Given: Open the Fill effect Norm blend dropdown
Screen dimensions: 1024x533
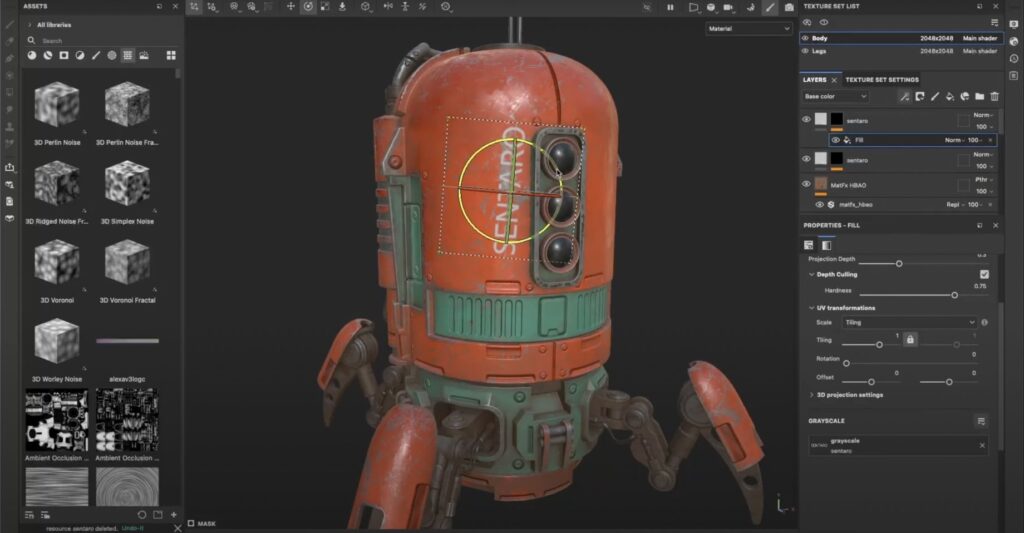Looking at the screenshot, I should pyautogui.click(x=954, y=140).
